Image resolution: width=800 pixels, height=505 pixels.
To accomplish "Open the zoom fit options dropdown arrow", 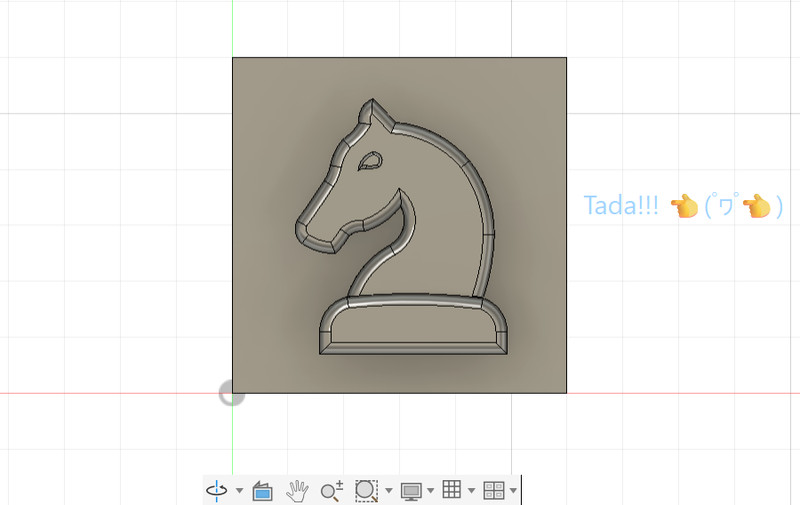I will coord(389,491).
